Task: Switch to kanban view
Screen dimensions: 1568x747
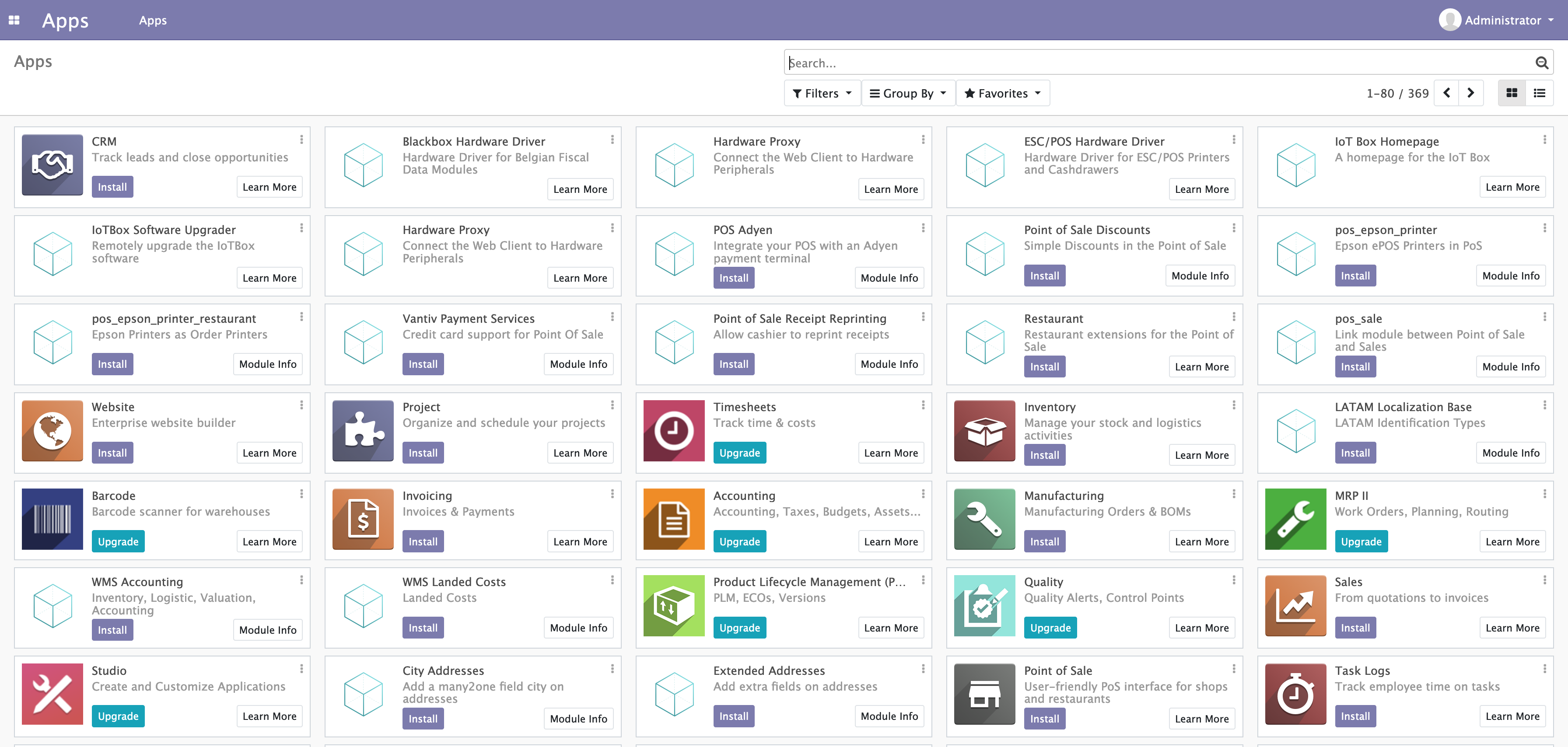Action: [1512, 93]
